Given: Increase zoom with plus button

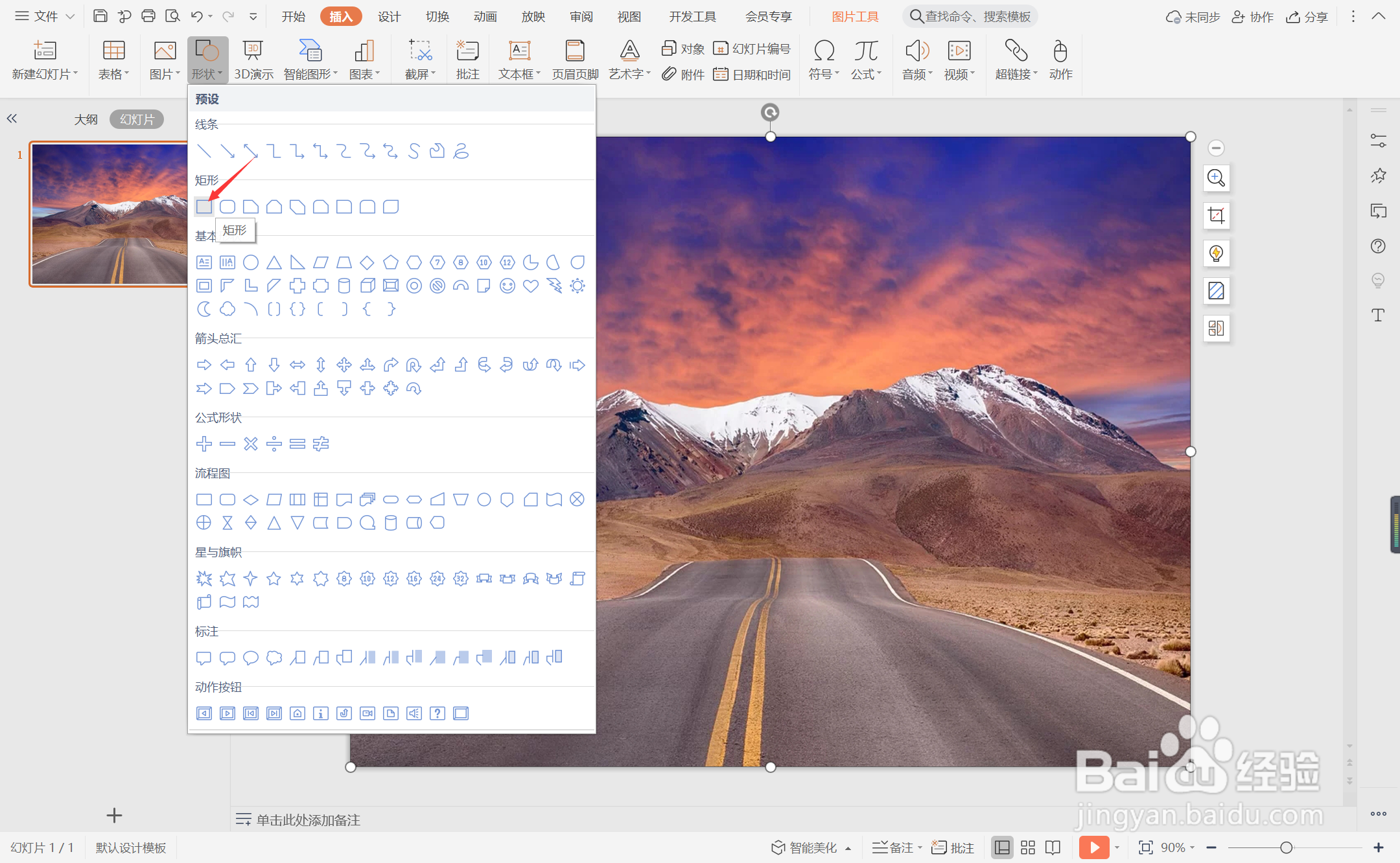Looking at the screenshot, I should [x=1379, y=847].
